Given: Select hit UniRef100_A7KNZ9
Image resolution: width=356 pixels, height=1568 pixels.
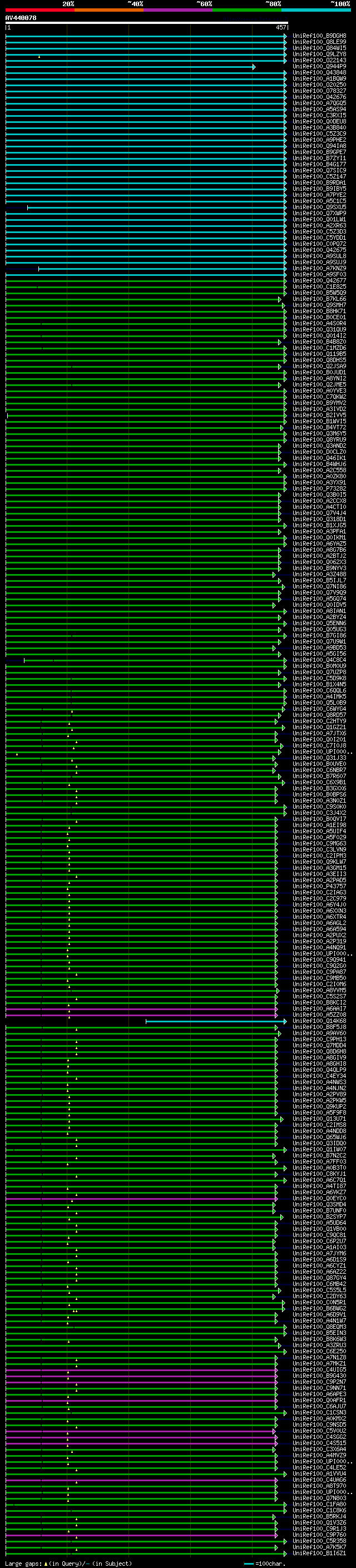Looking at the screenshot, I should 319,269.
